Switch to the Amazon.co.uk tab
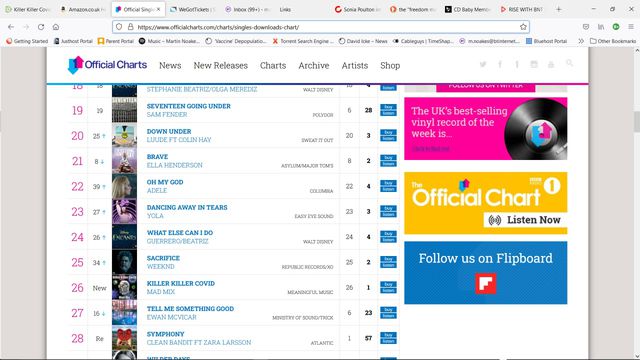Screen dimensions: 640x360 coord(84,9)
